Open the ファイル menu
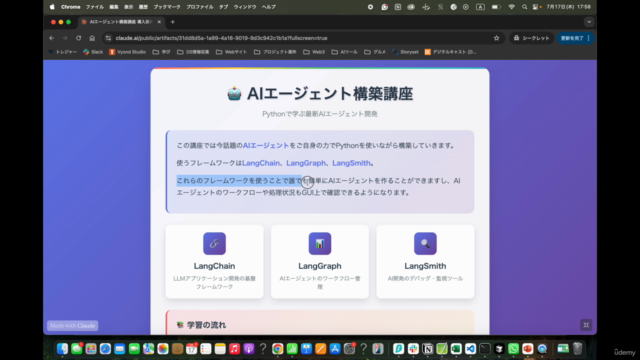640x360 pixels. click(95, 7)
